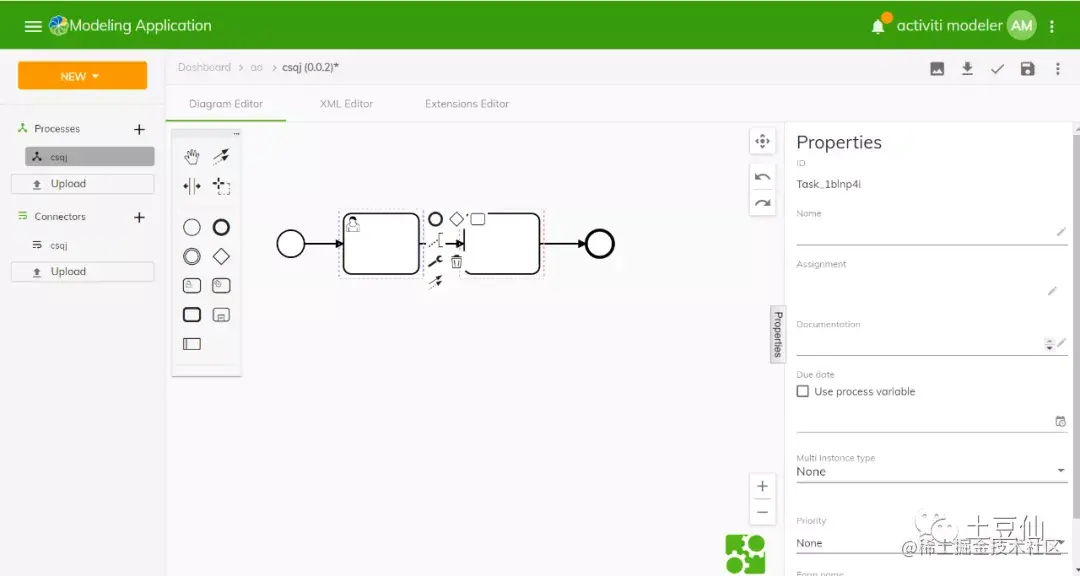1080x576 pixels.
Task: Activate the global connect tool
Action: coord(221,156)
